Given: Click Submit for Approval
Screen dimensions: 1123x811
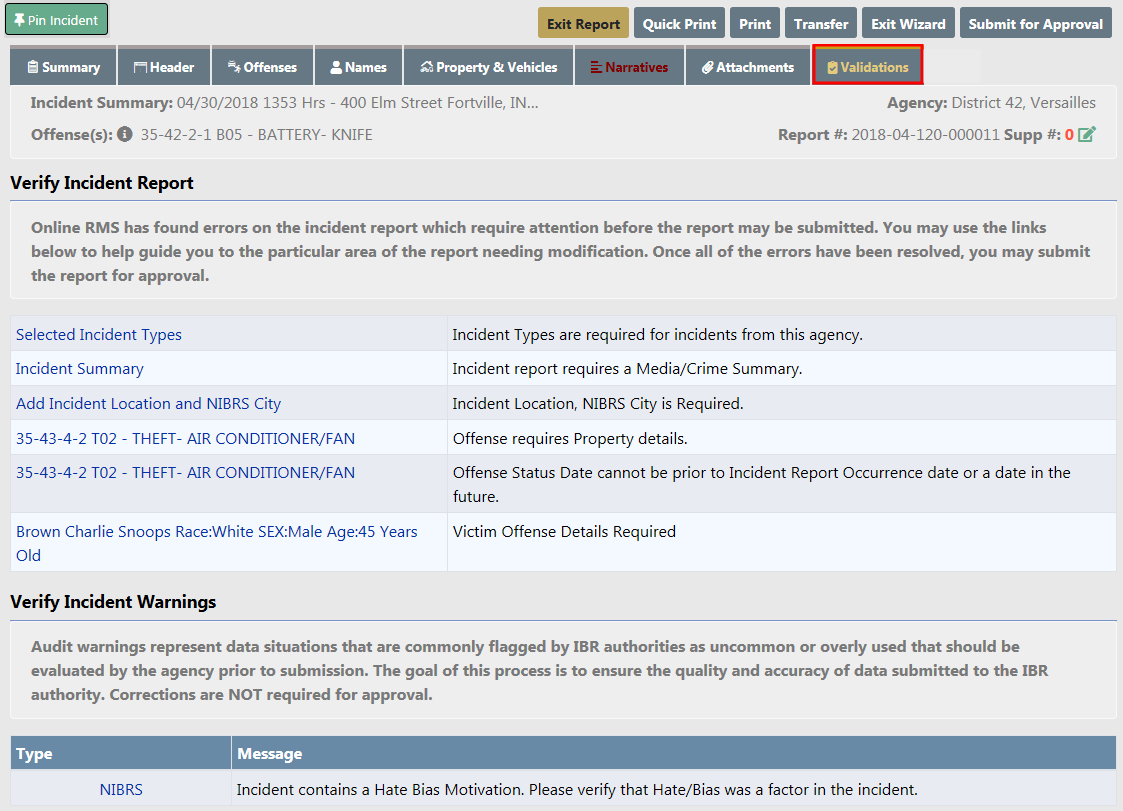Looking at the screenshot, I should pos(1036,24).
